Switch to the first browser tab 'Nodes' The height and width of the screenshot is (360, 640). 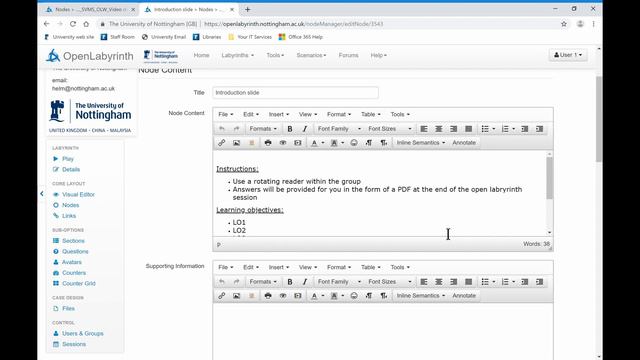click(x=89, y=9)
